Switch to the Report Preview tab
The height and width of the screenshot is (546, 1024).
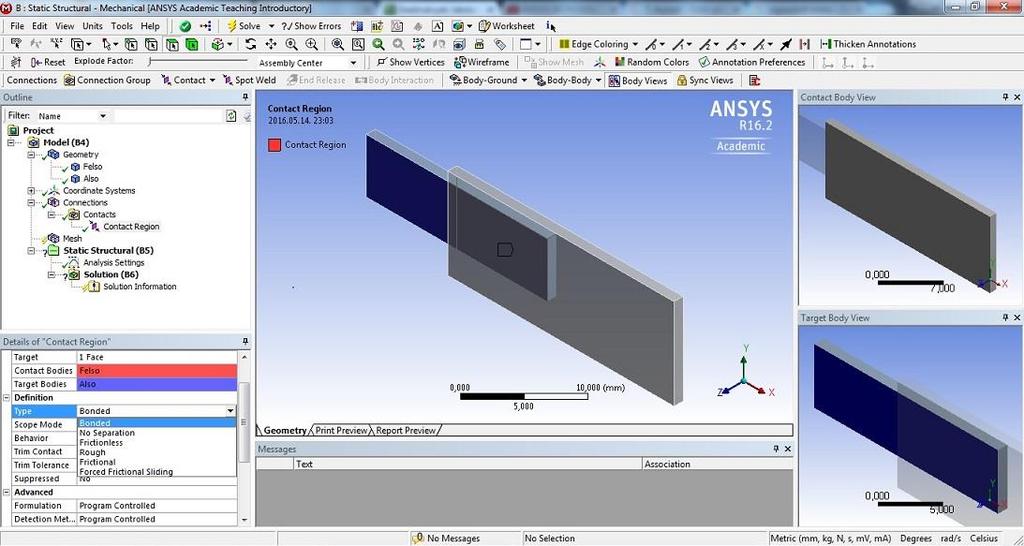pos(406,430)
